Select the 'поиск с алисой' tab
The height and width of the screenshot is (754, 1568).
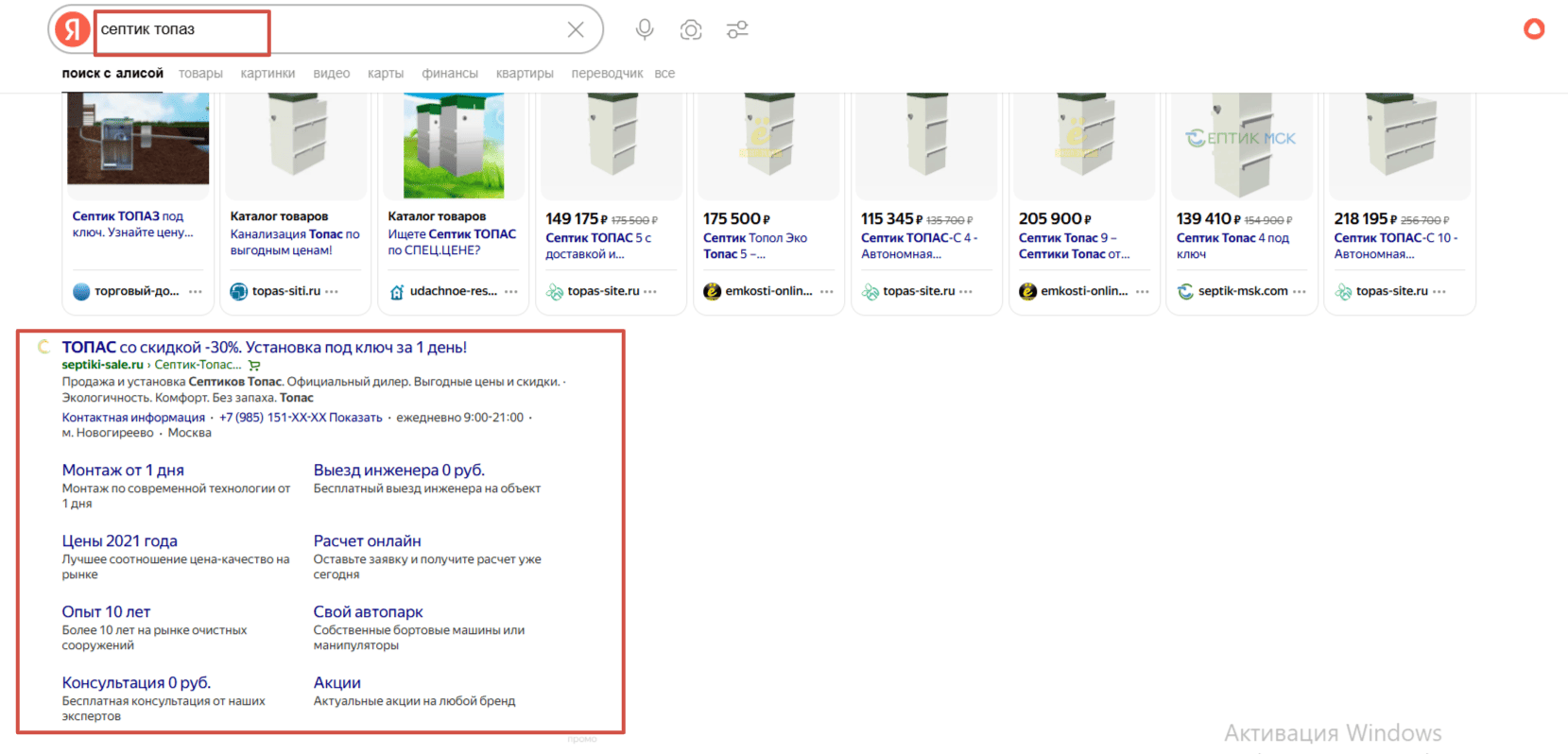point(112,73)
